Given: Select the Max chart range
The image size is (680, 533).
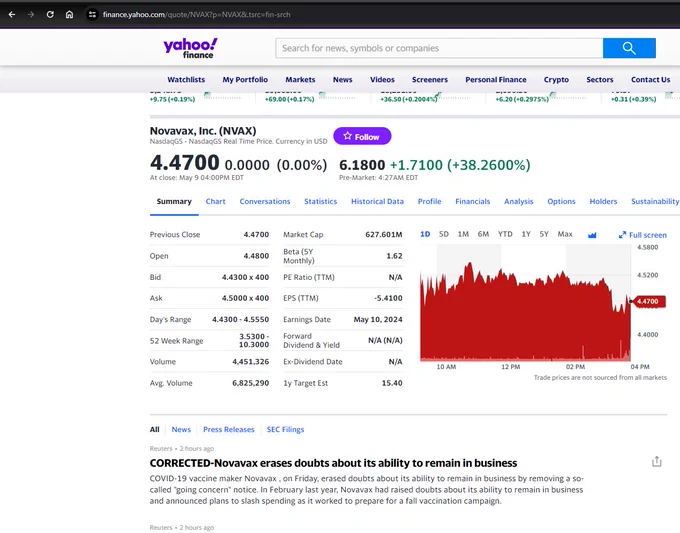Looking at the screenshot, I should (x=565, y=234).
